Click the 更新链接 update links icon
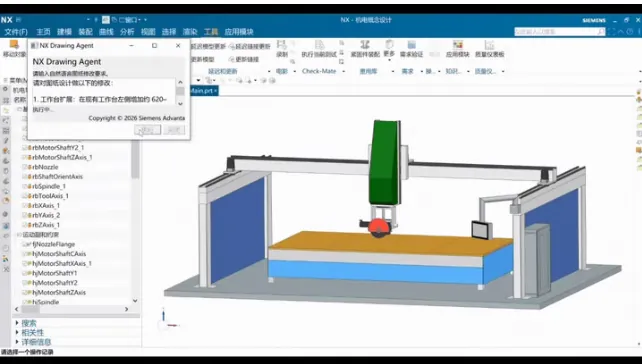This screenshot has width=642, height=364. (x=244, y=59)
